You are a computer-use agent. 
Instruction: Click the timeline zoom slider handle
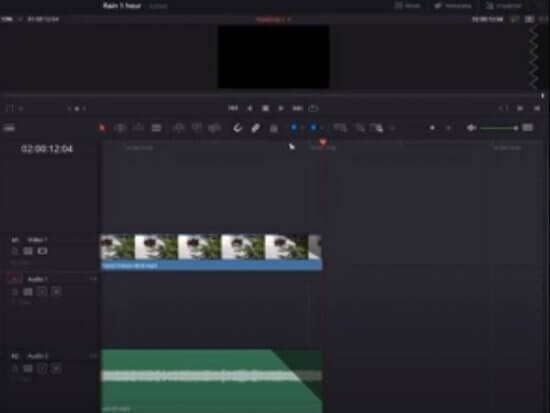coord(432,128)
